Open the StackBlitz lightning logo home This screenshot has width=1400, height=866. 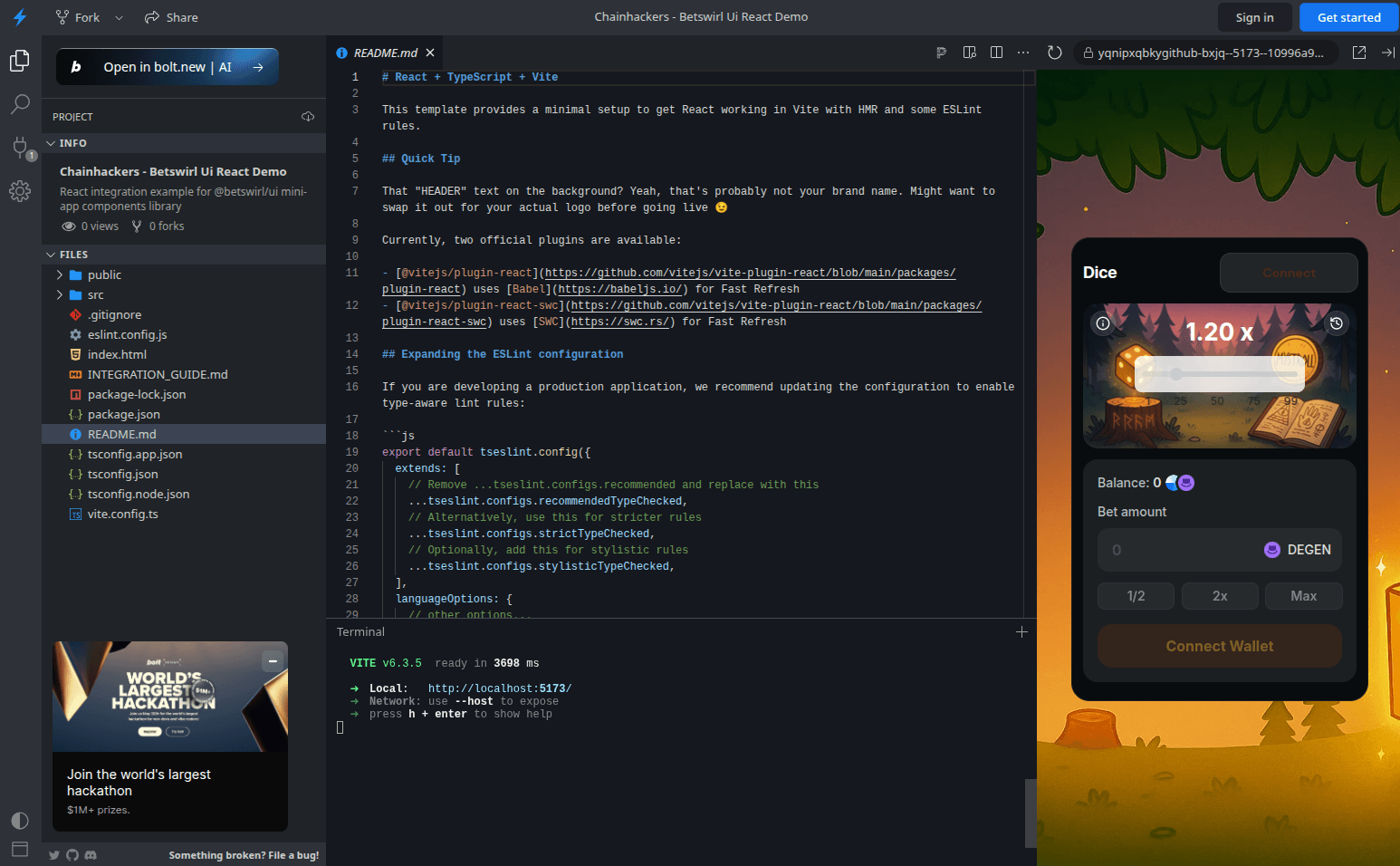[x=20, y=17]
